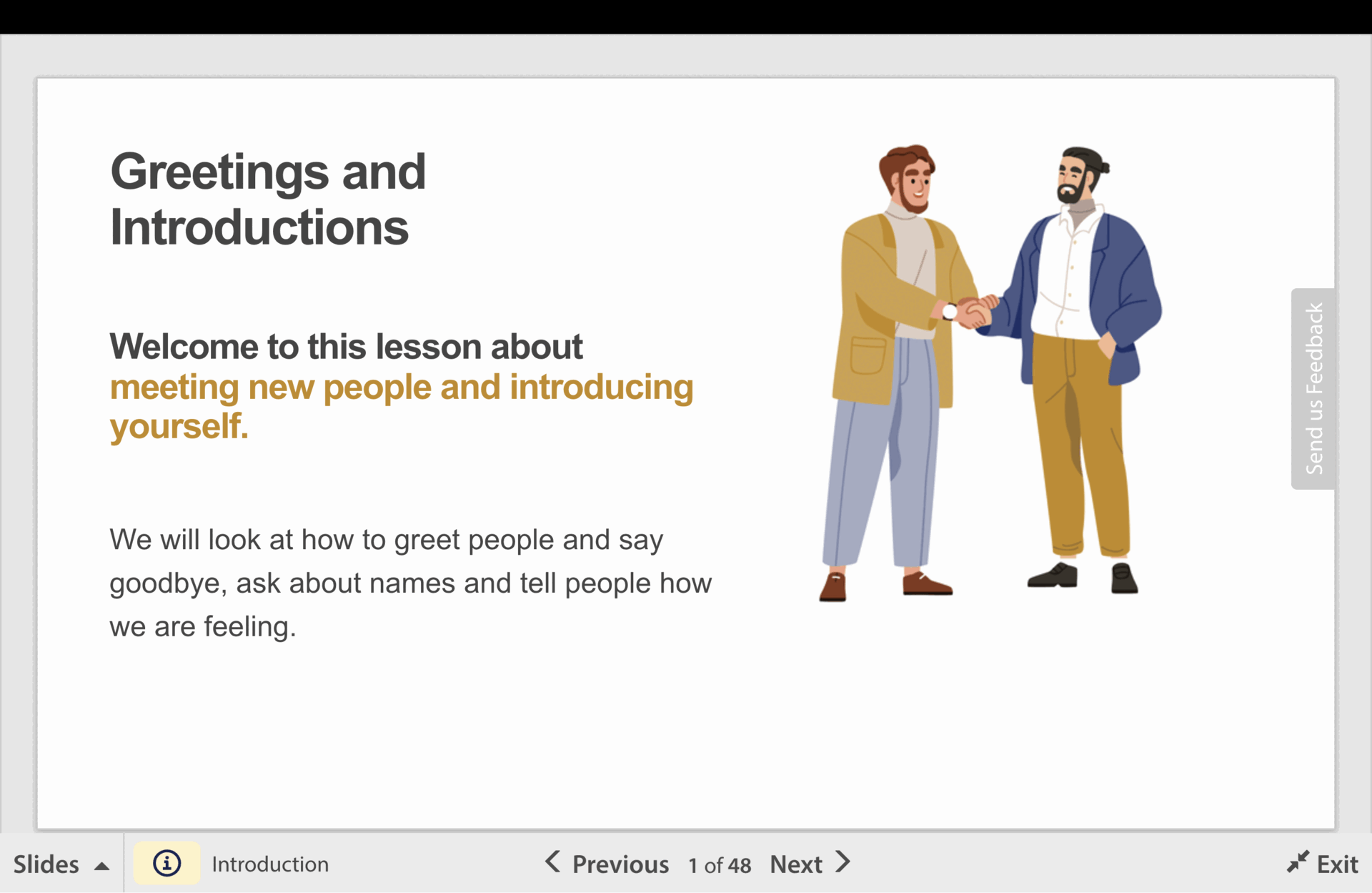Click the Introduction section label

tap(270, 864)
